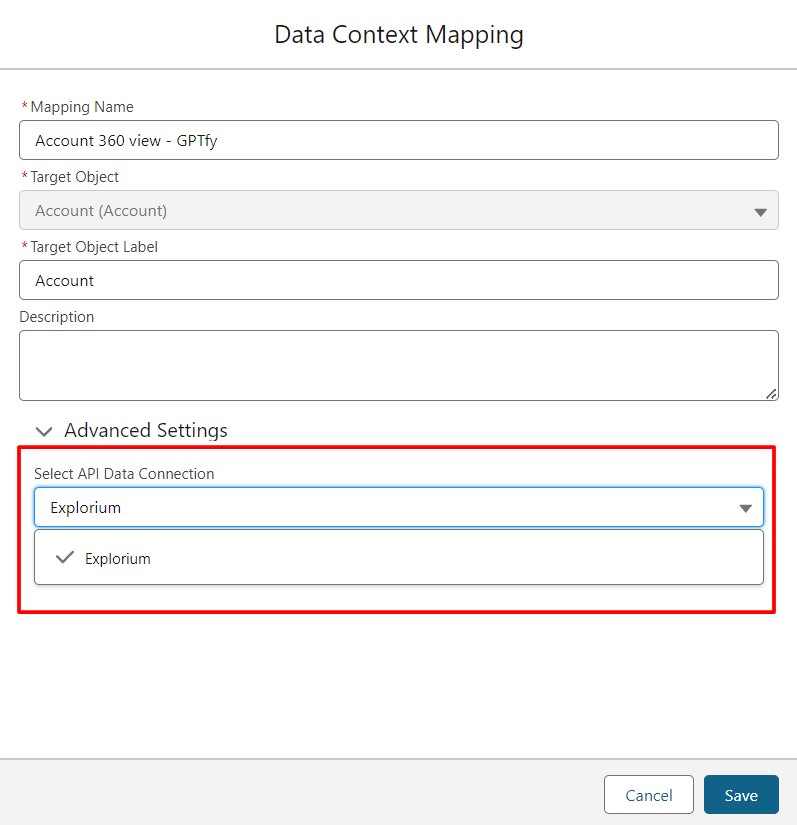The image size is (797, 825).
Task: Click the API Data Connection dropdown arrow
Action: coord(745,508)
